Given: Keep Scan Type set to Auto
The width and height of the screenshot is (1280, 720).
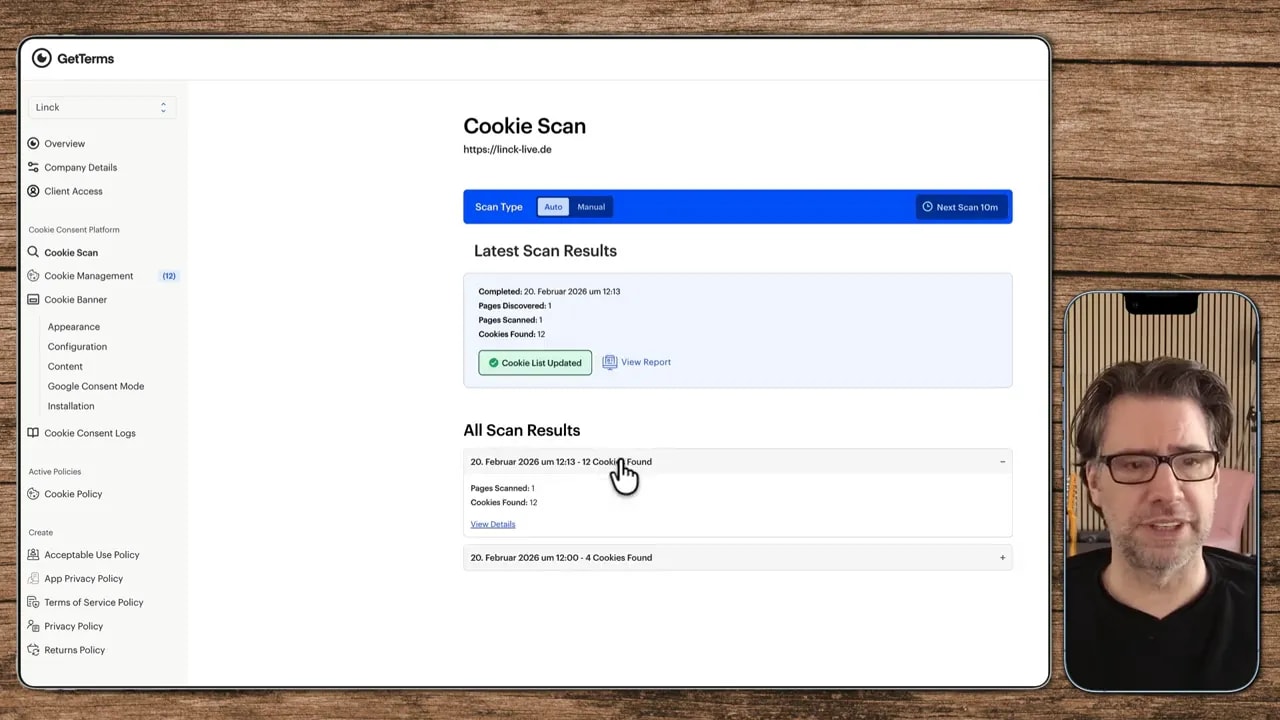Looking at the screenshot, I should coord(553,206).
